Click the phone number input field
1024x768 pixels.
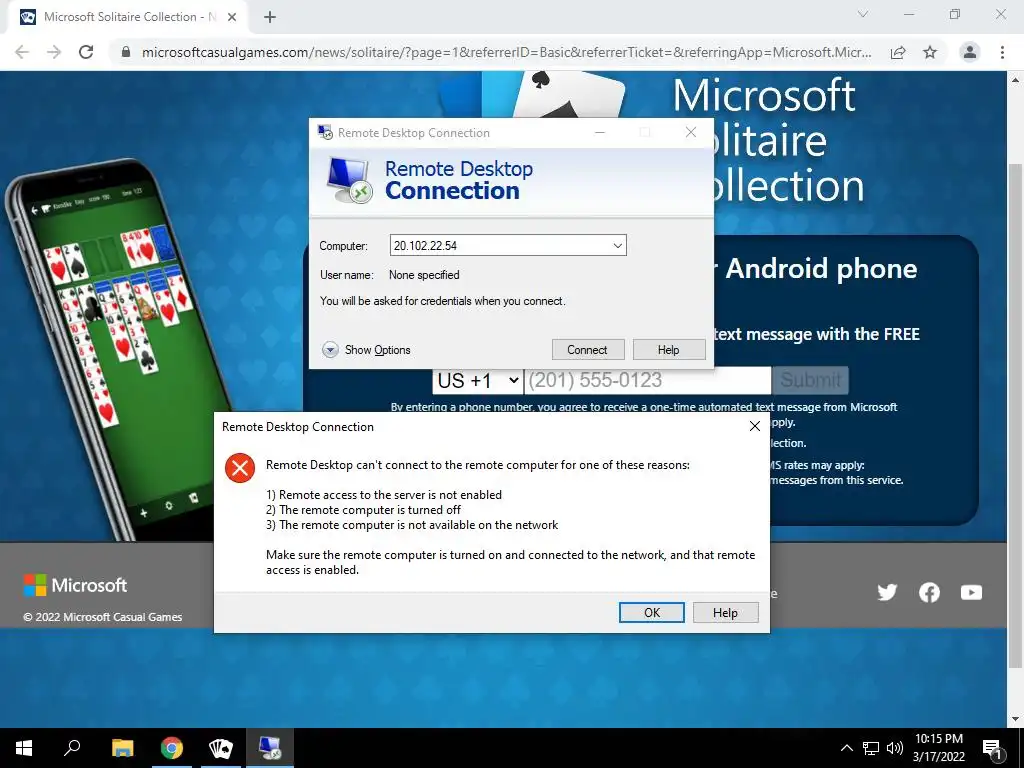[x=647, y=380]
